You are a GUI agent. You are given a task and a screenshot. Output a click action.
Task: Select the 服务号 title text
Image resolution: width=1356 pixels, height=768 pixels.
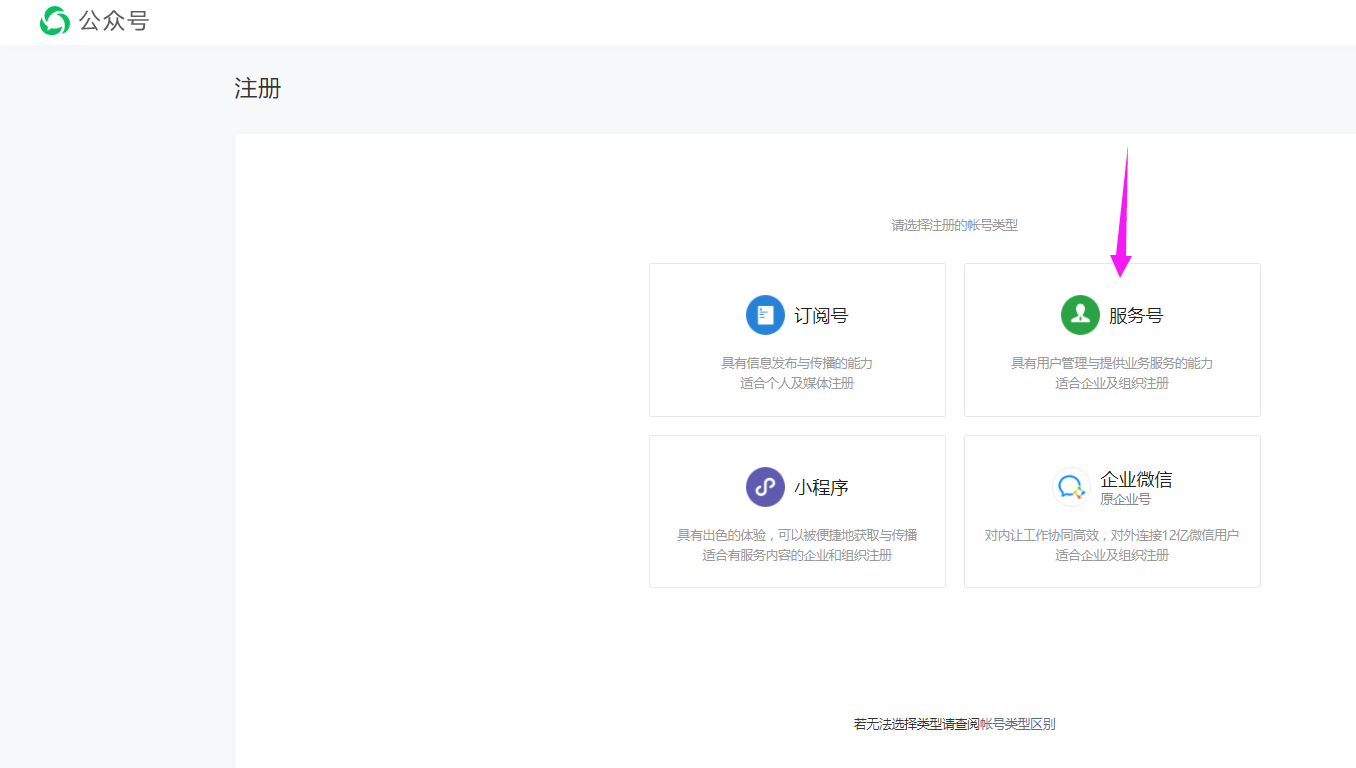point(1136,316)
